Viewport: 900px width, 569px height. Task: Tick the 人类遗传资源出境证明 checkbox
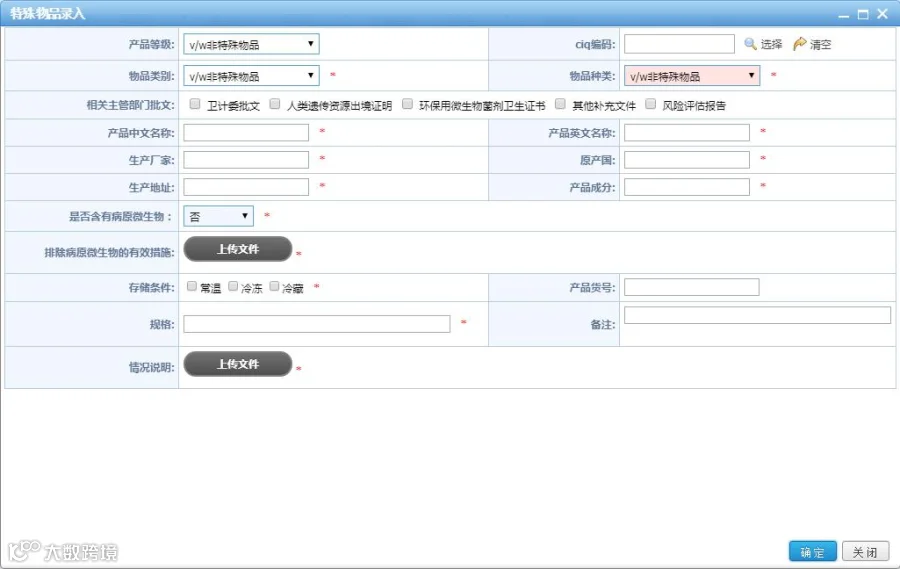coord(275,104)
